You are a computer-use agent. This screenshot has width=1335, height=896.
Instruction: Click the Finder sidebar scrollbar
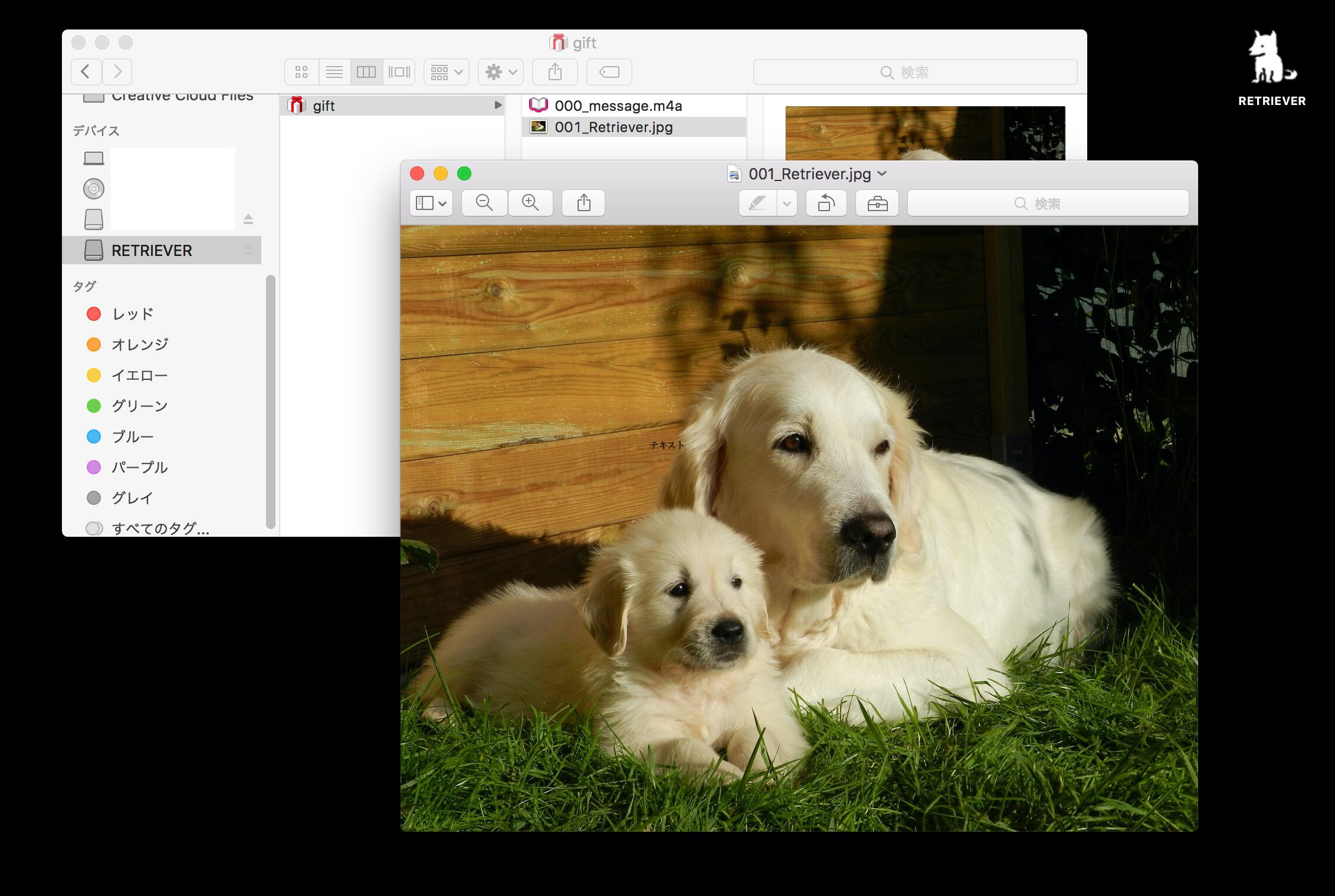pos(271,402)
